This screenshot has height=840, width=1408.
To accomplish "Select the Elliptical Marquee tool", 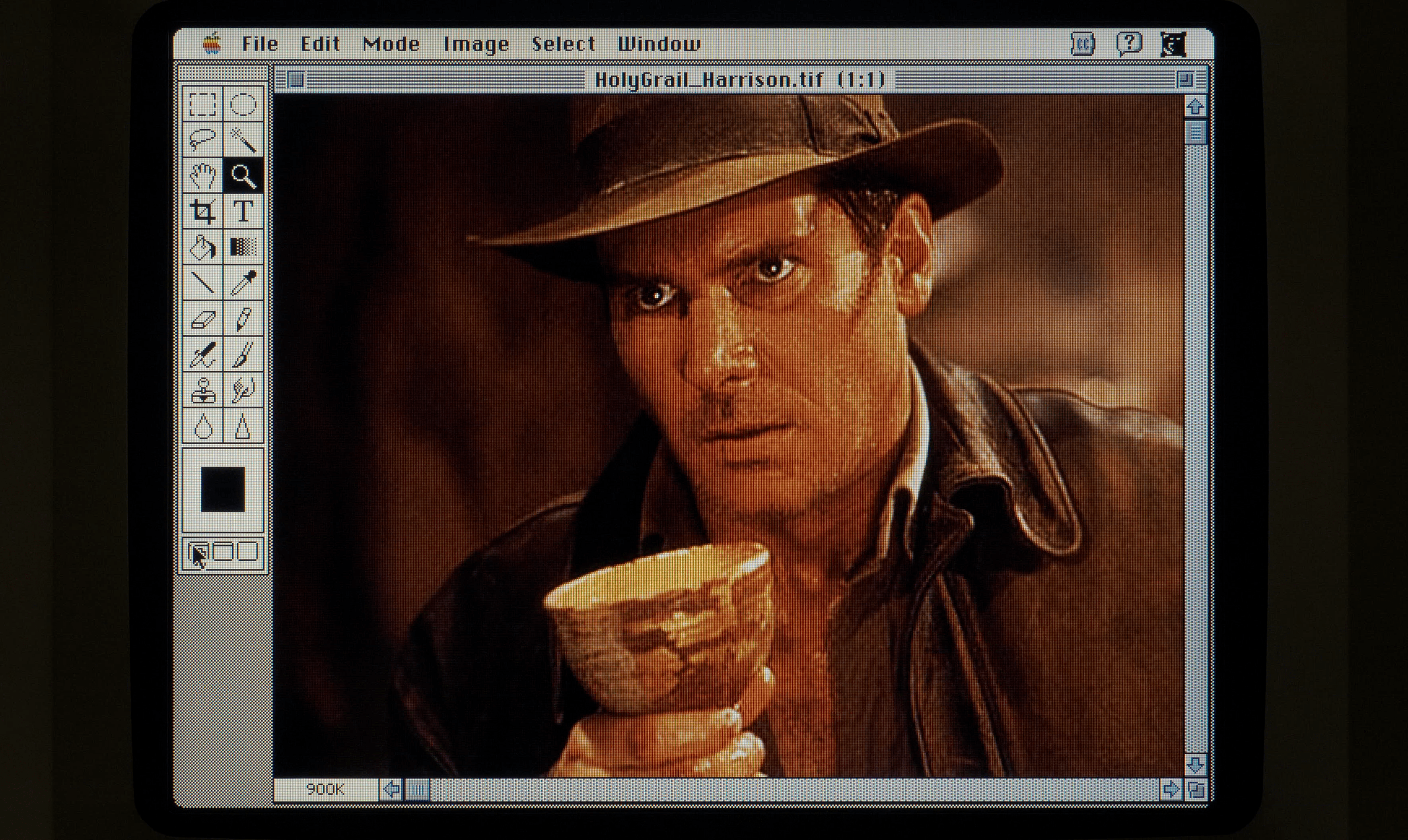I will click(243, 104).
